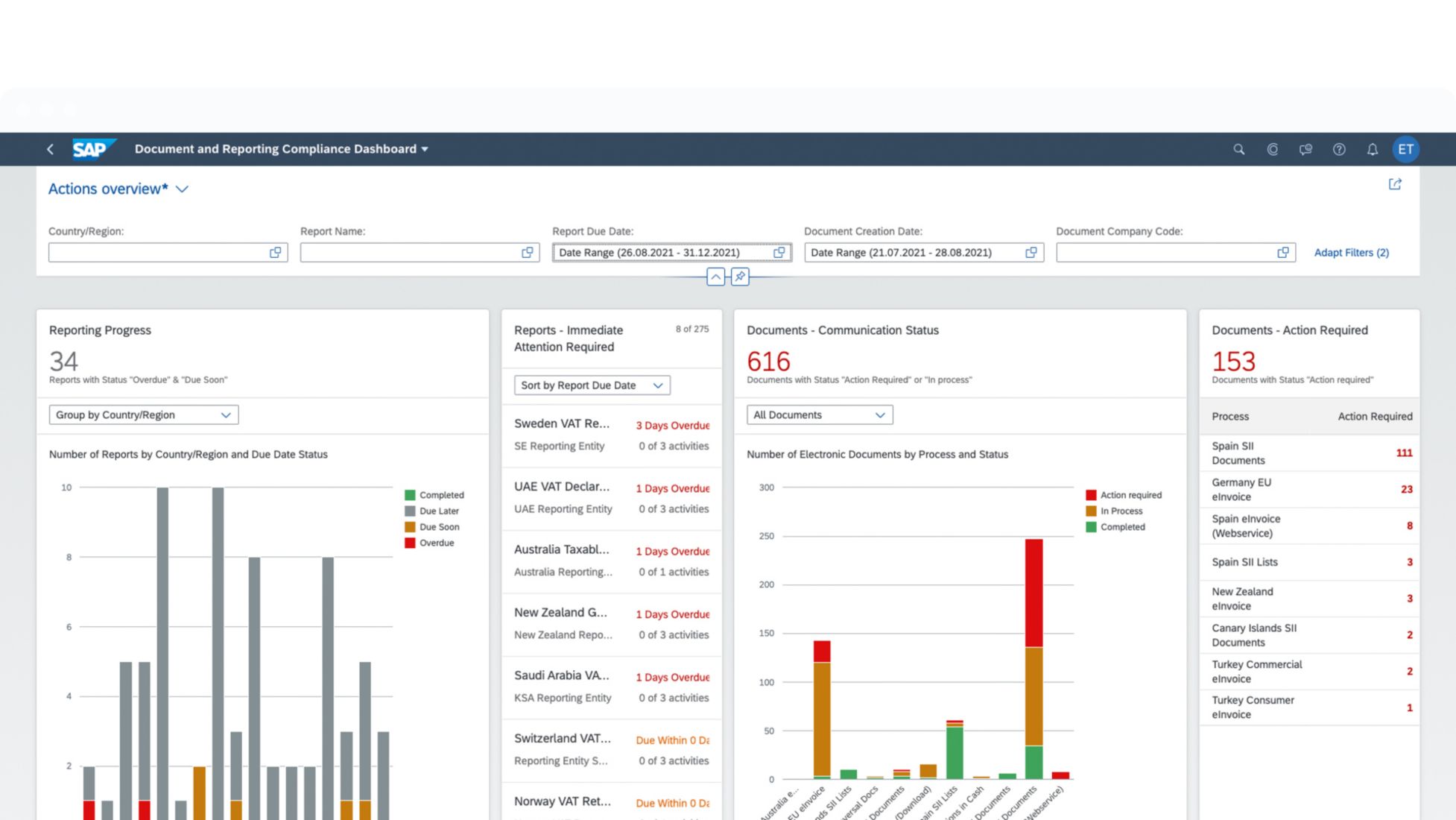Viewport: 1456px width, 820px height.
Task: Click the ET user avatar
Action: [x=1405, y=149]
